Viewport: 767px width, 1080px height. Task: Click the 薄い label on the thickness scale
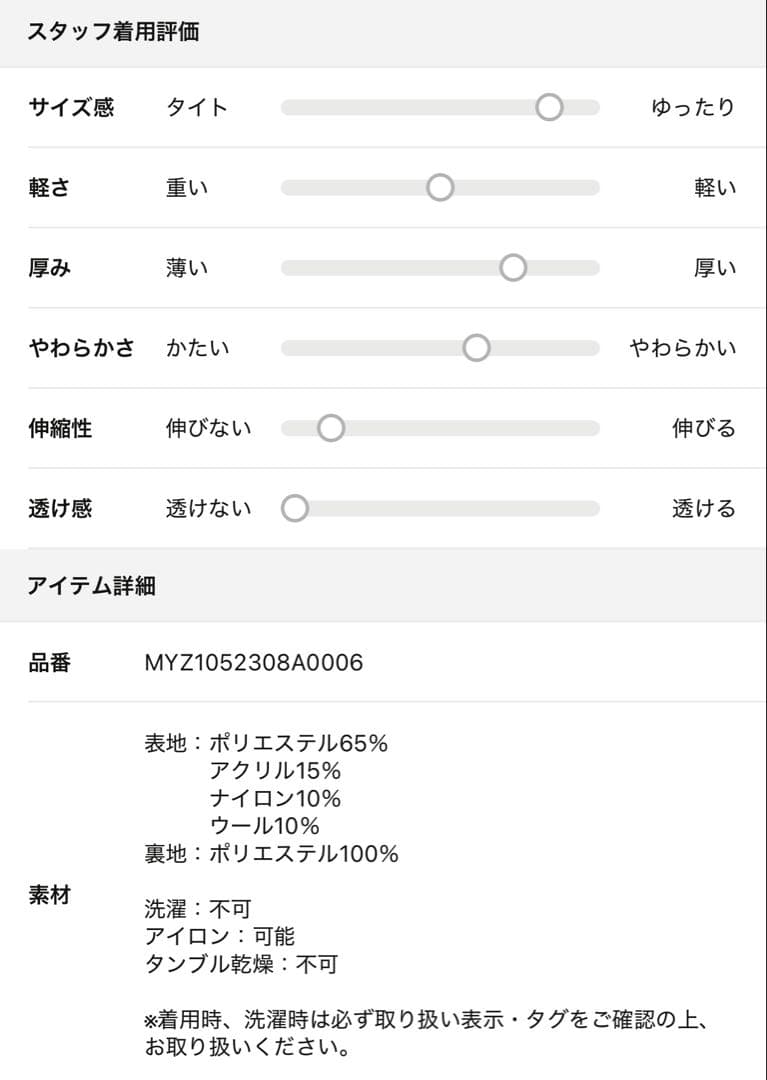(x=187, y=268)
